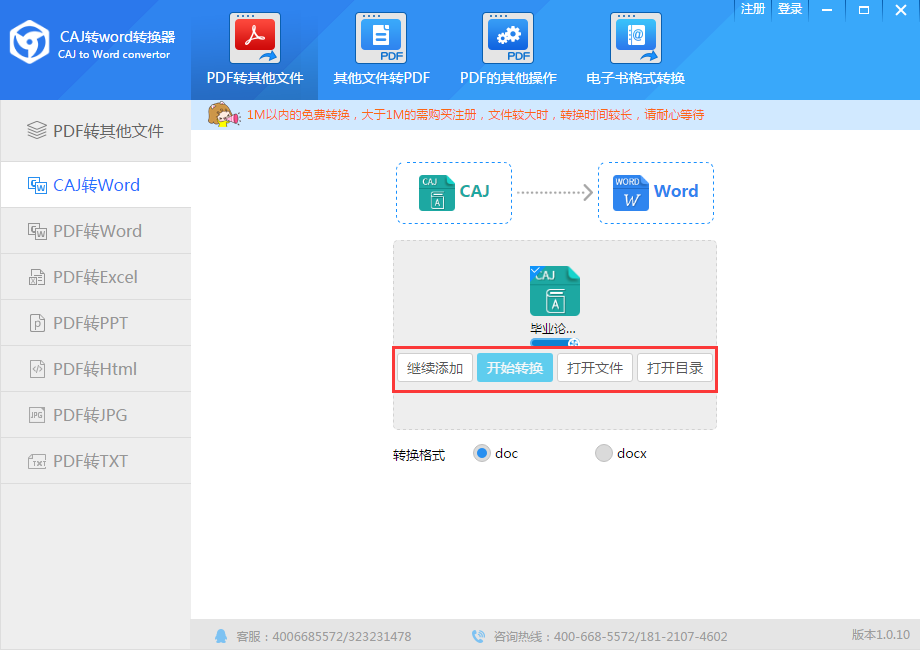The width and height of the screenshot is (920, 650).
Task: Click the 客服 QQ bell icon
Action: pyautogui.click(x=221, y=636)
